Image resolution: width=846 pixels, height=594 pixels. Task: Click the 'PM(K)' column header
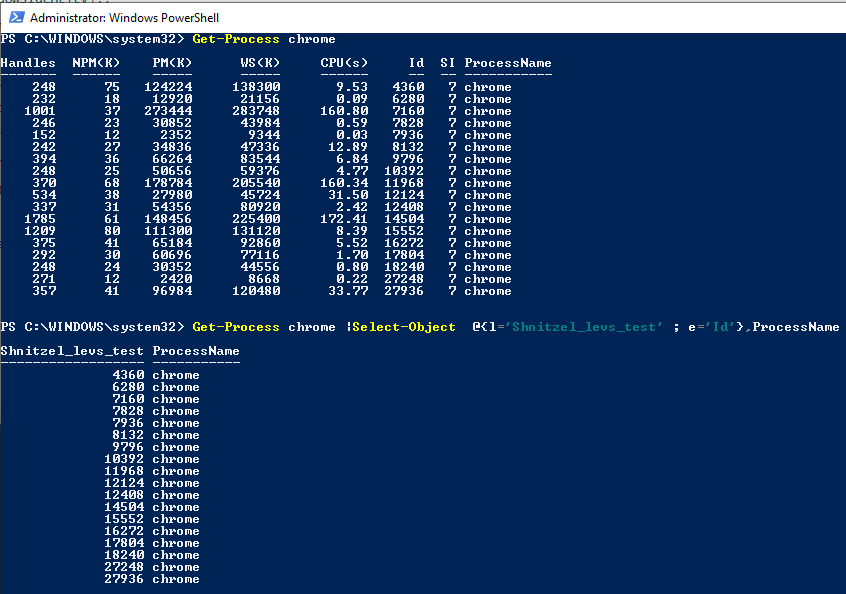click(172, 63)
